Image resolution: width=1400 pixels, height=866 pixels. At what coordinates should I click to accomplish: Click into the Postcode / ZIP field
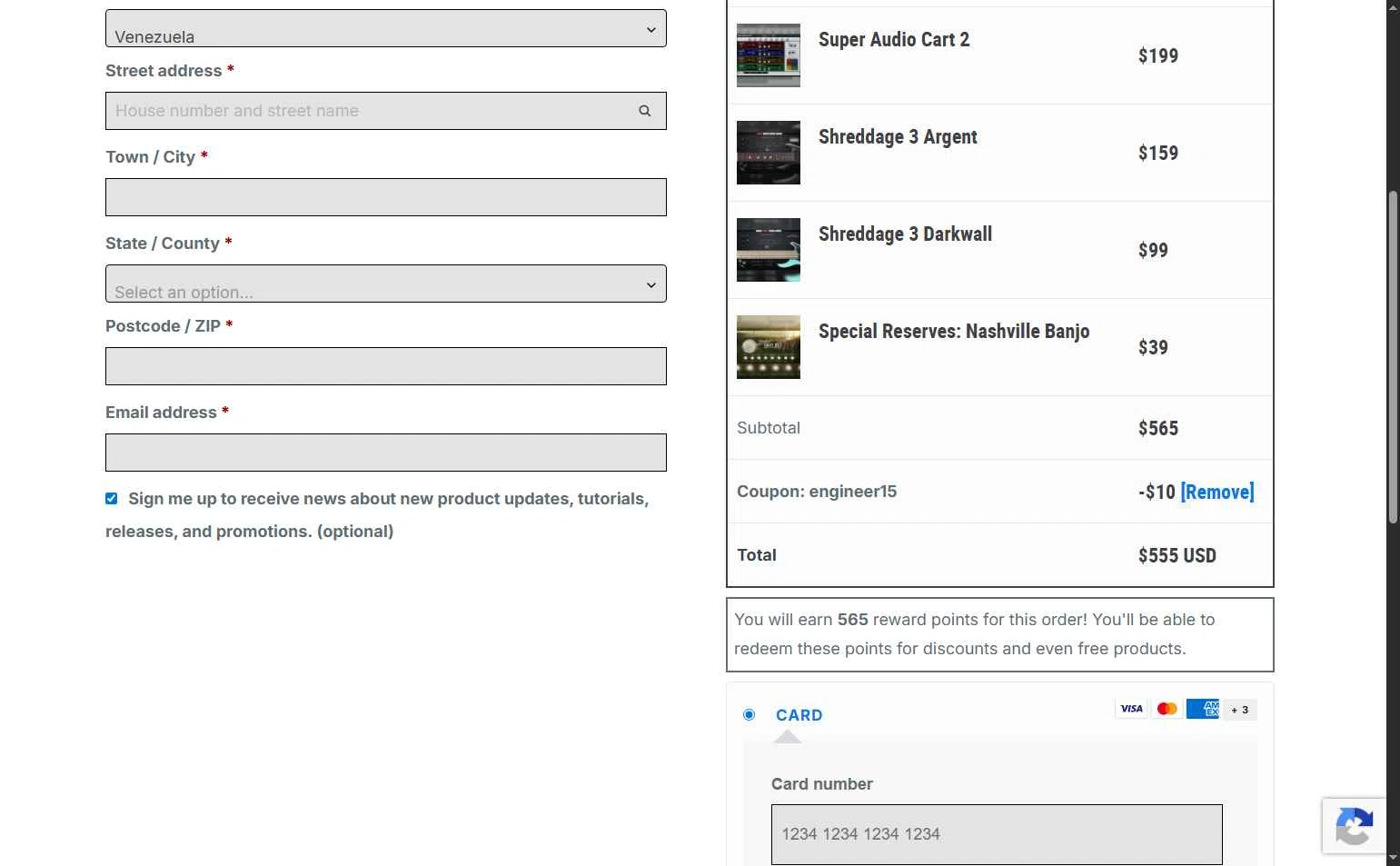386,366
